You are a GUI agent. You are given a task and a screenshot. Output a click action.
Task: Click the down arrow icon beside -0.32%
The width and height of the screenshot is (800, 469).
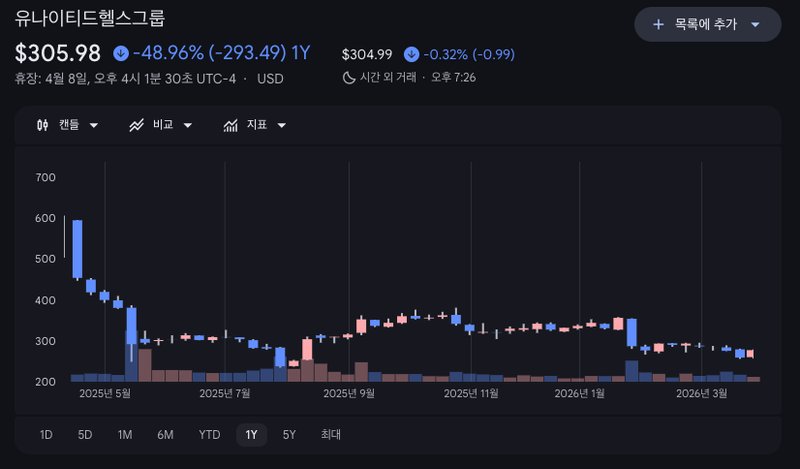coord(411,54)
